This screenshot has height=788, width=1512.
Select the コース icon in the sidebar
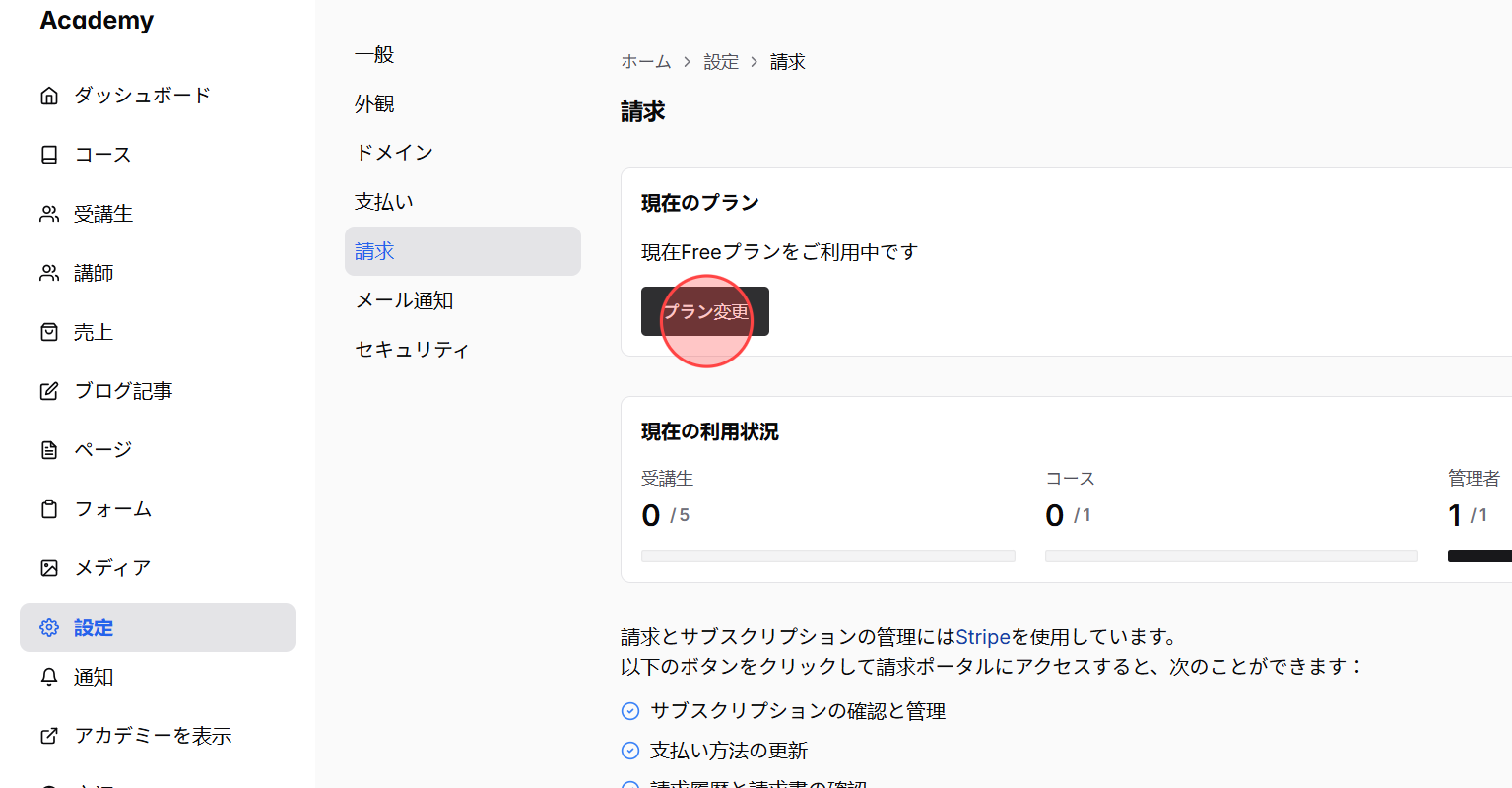pyautogui.click(x=49, y=154)
